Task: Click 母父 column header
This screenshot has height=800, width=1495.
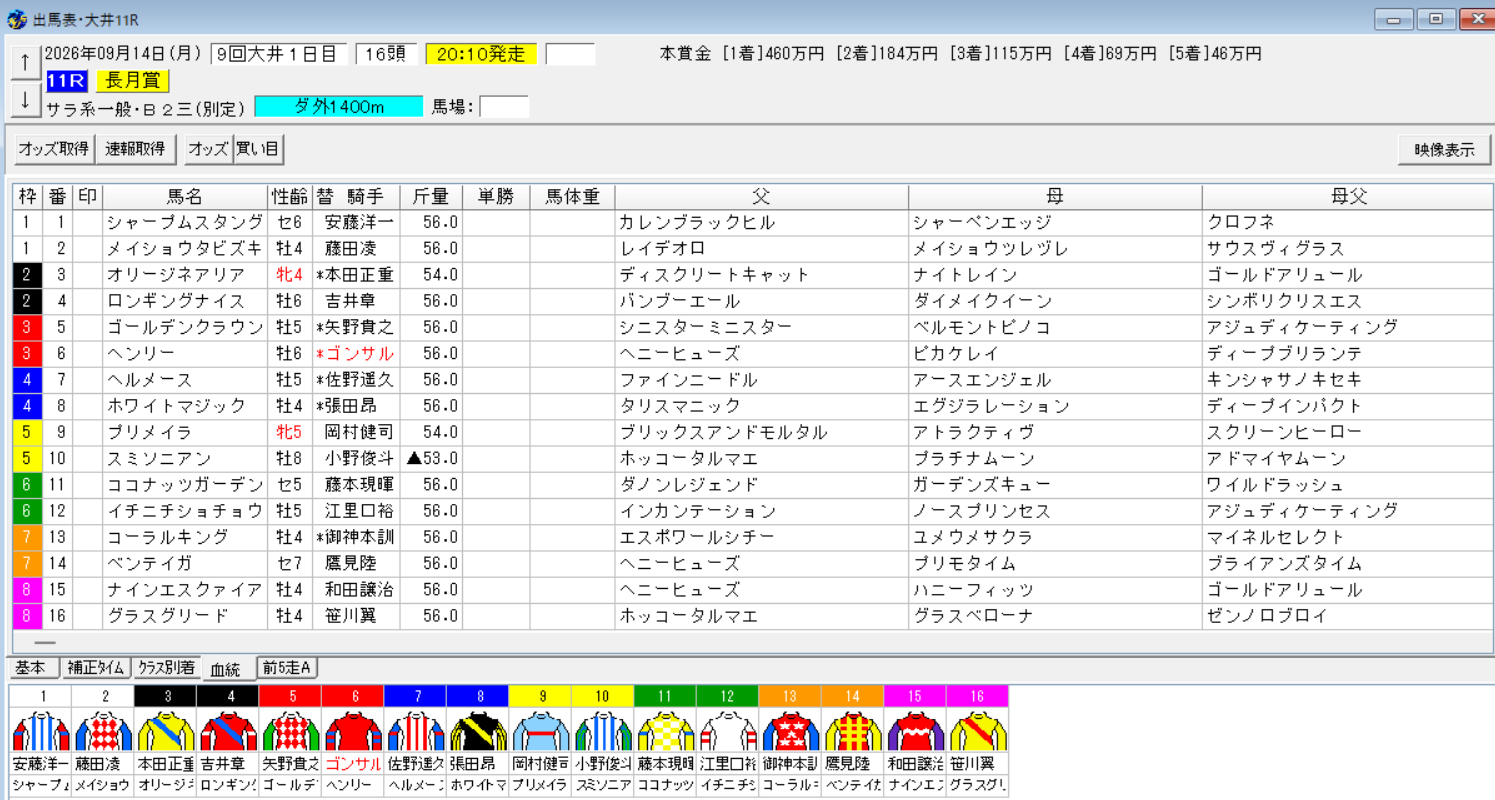Action: click(x=1349, y=197)
